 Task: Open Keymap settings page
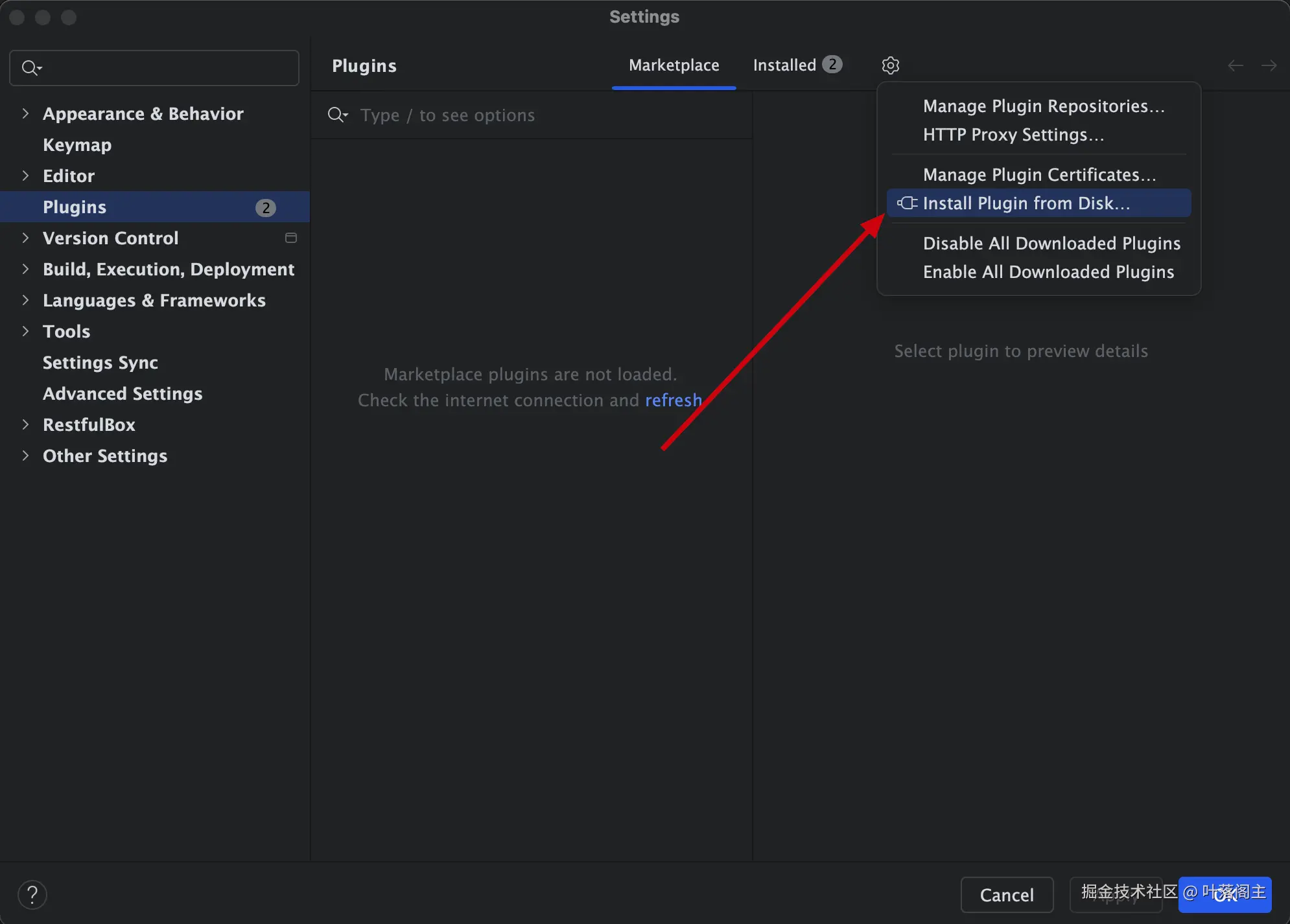pos(77,144)
